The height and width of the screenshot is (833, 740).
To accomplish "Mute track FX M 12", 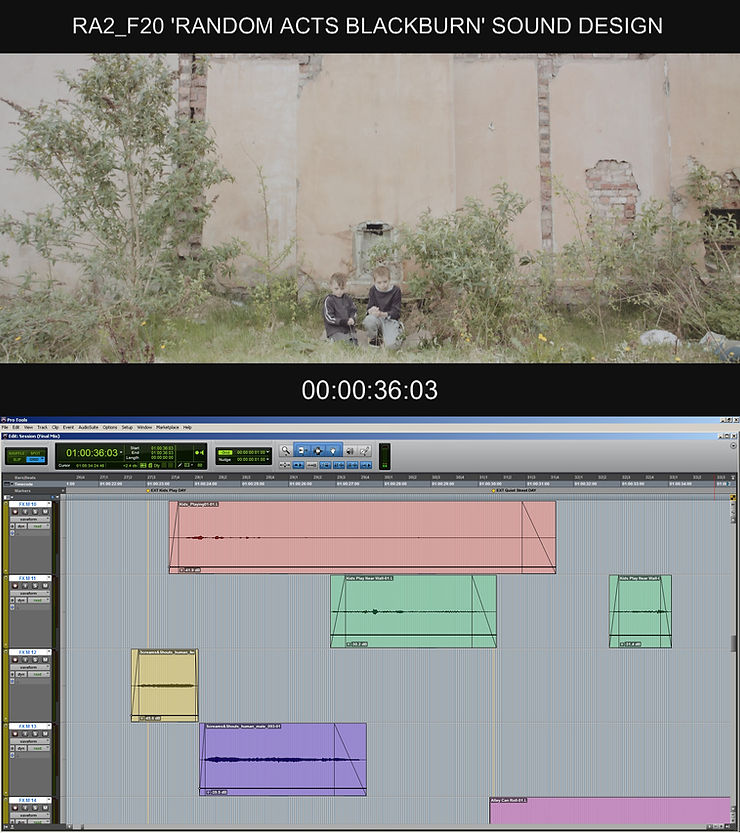I will click(45, 659).
